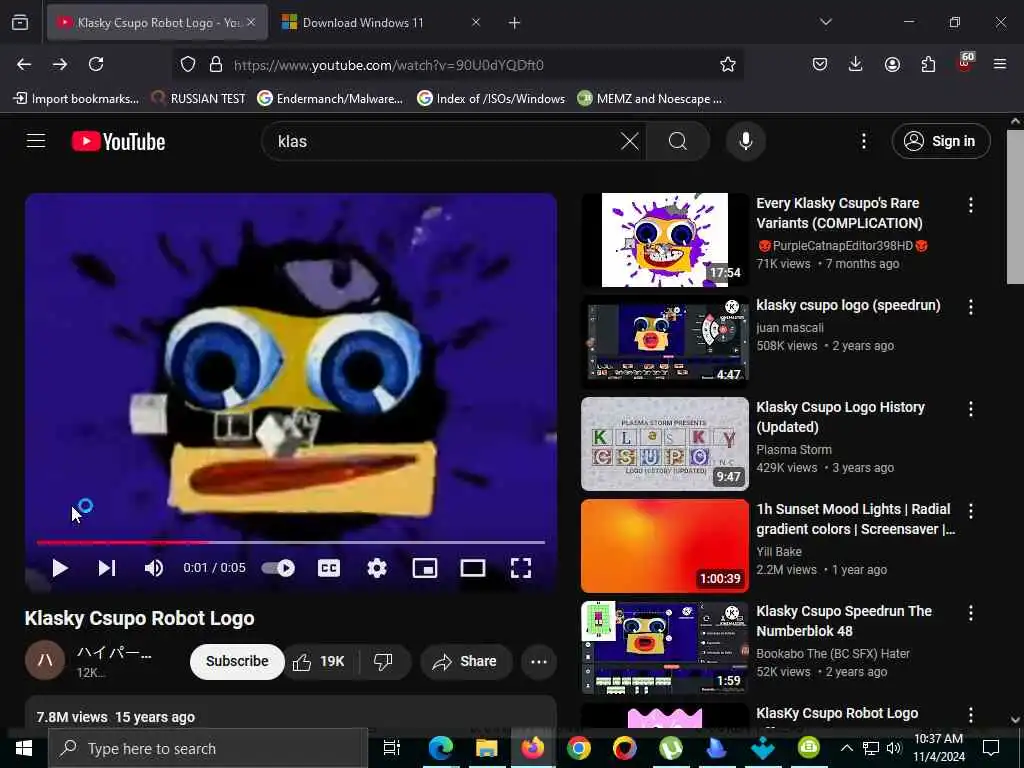The width and height of the screenshot is (1024, 768).
Task: Open tracking protection shield
Action: [x=188, y=65]
